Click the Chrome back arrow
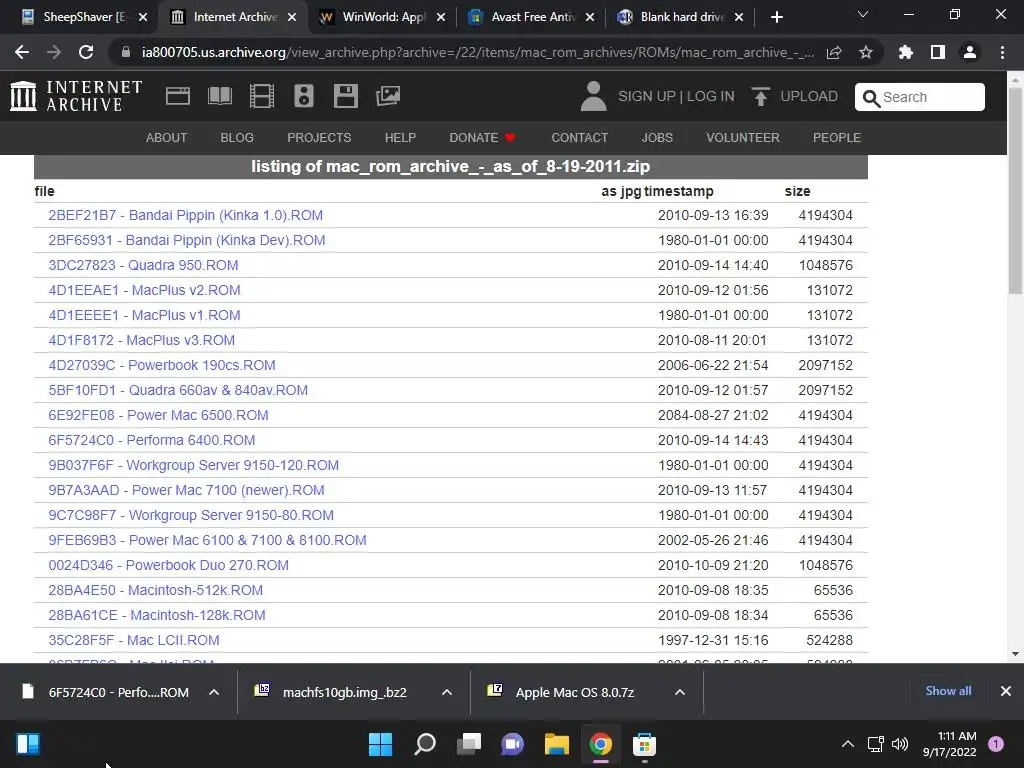Viewport: 1024px width, 768px height. (22, 52)
